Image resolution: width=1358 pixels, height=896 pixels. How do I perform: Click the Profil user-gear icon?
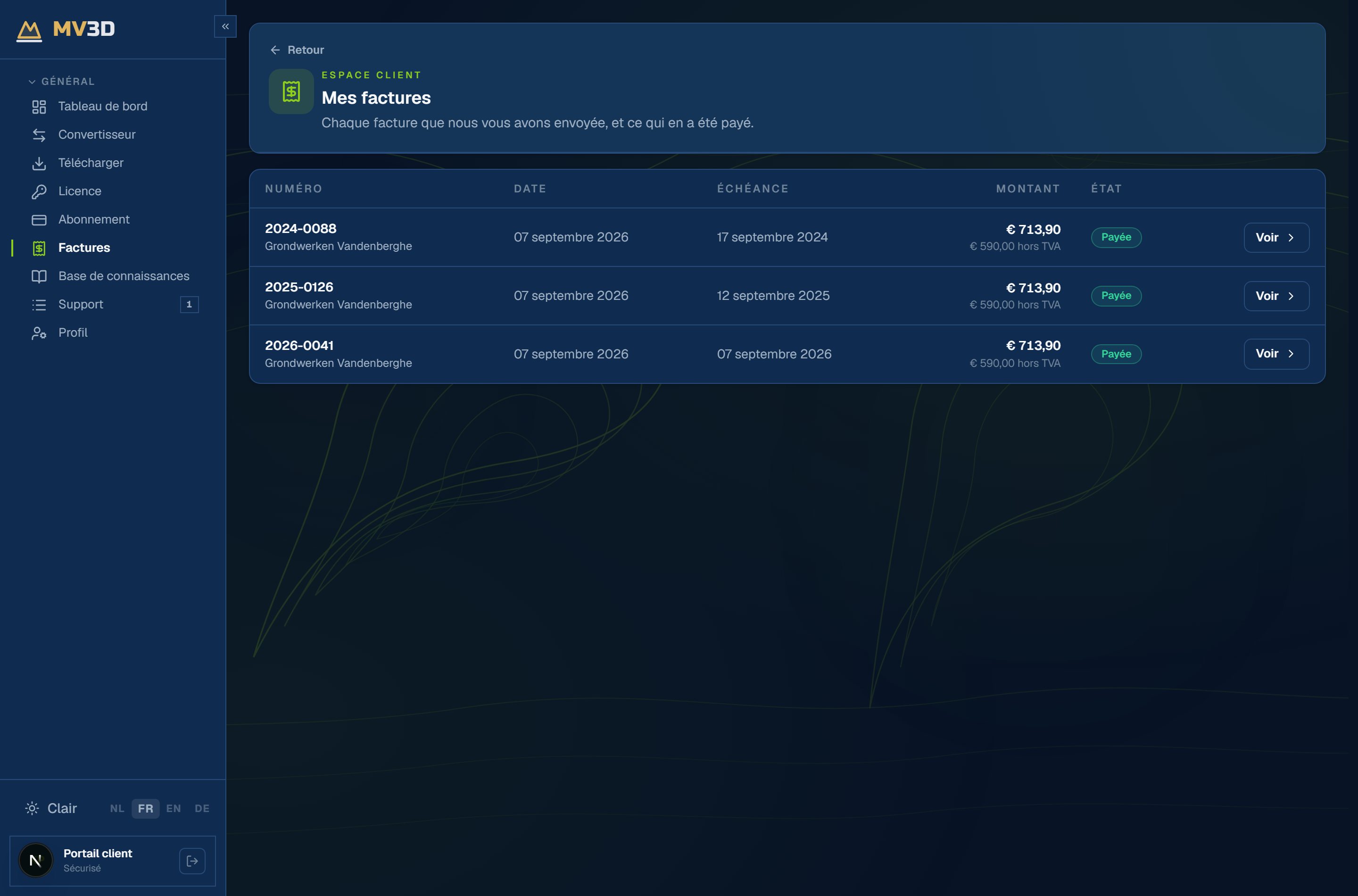[39, 333]
